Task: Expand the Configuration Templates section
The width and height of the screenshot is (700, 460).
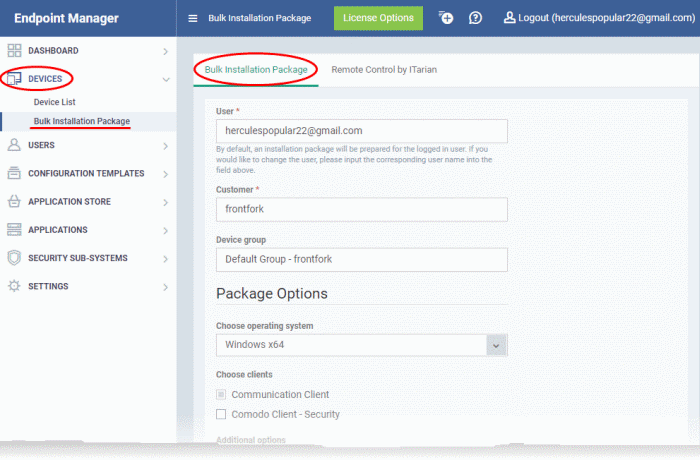Action: pyautogui.click(x=165, y=173)
